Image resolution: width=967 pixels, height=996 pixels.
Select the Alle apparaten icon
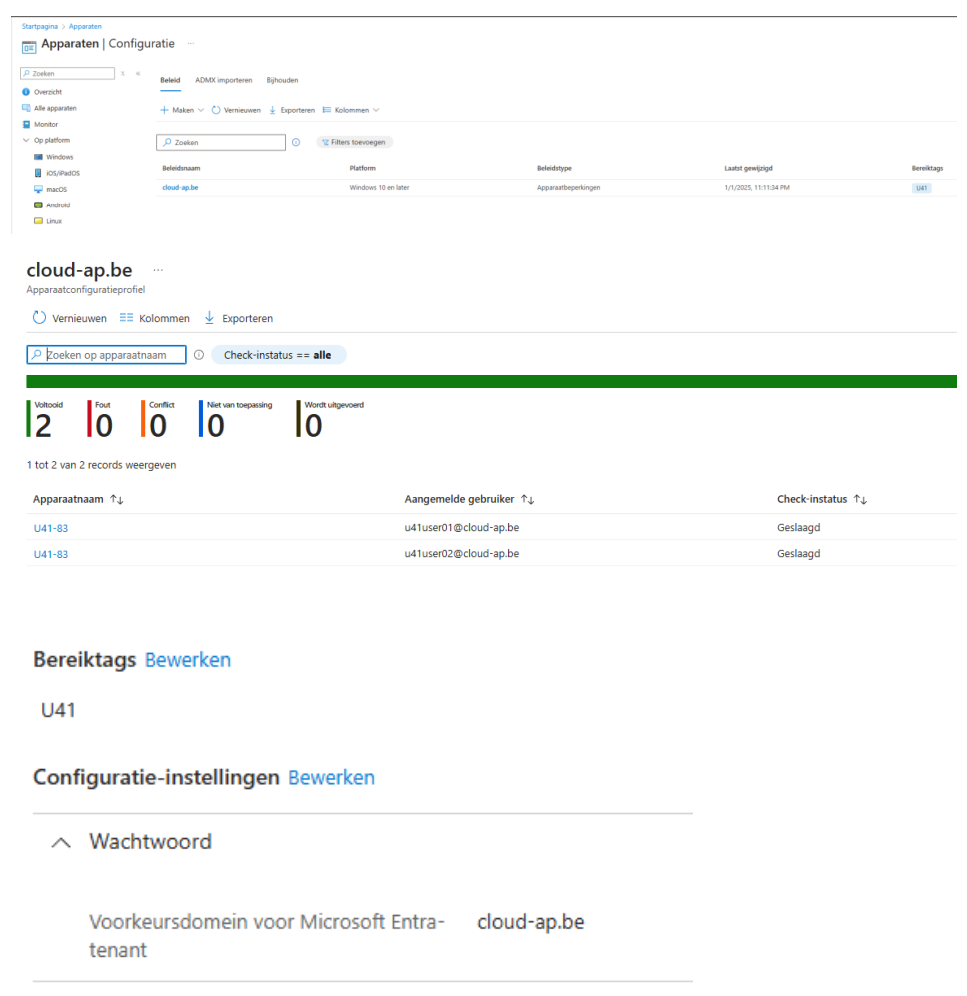(x=26, y=108)
